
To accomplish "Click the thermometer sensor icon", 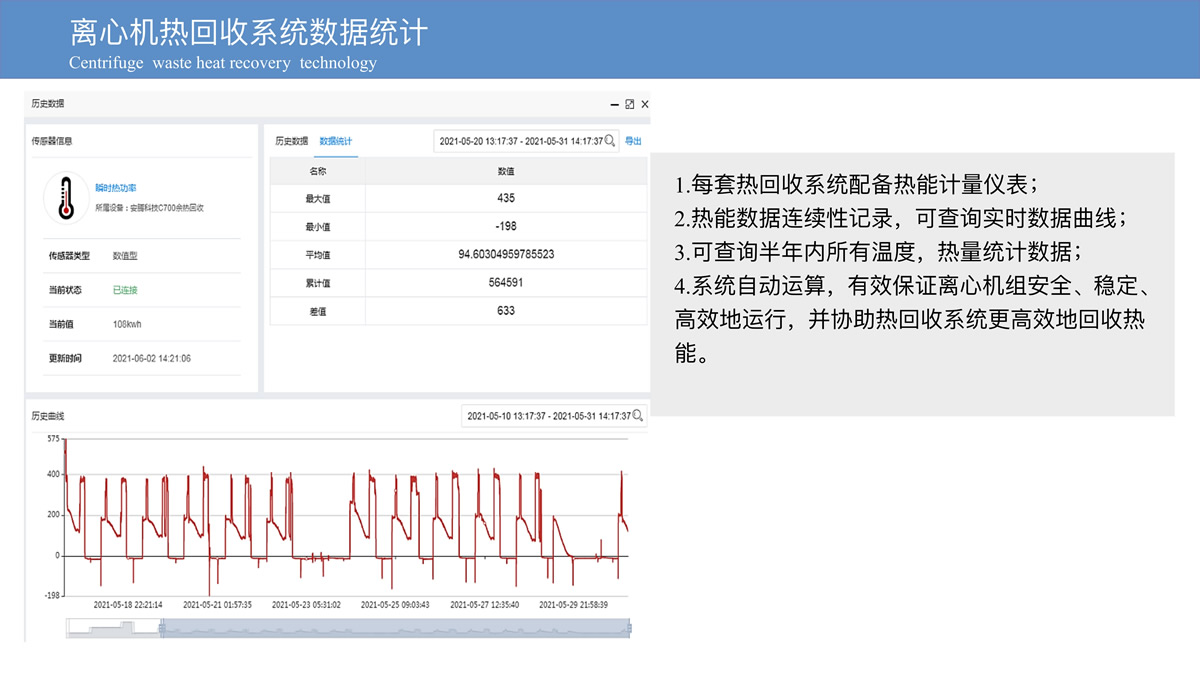I will (x=67, y=197).
